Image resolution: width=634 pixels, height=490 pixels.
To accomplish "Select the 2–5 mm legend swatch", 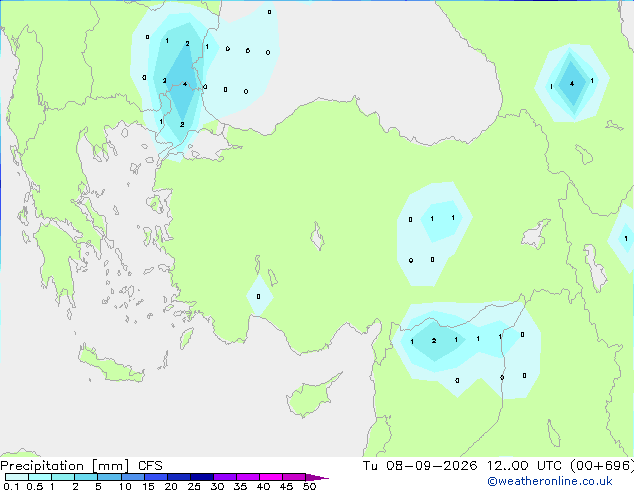I will tap(86, 477).
